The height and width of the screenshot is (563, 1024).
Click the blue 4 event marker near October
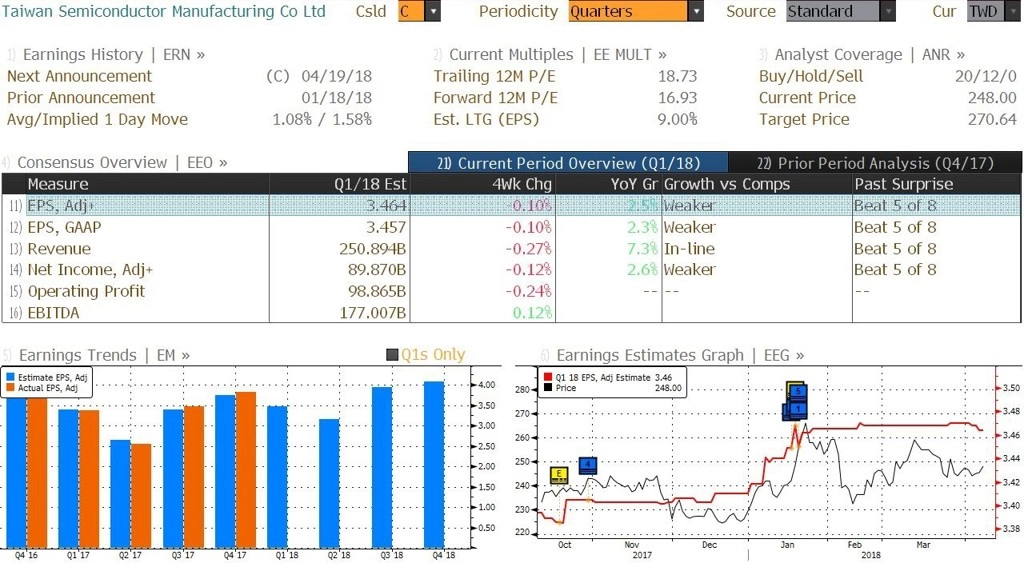[x=588, y=466]
